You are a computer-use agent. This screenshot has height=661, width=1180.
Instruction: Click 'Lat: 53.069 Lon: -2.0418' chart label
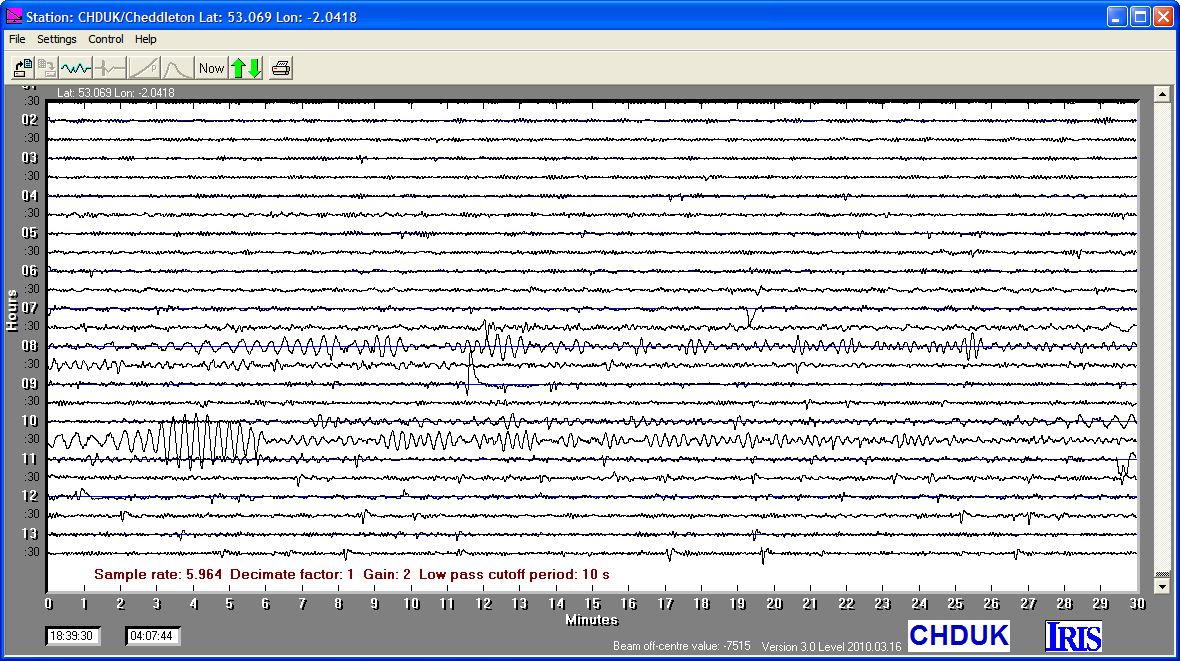point(116,93)
